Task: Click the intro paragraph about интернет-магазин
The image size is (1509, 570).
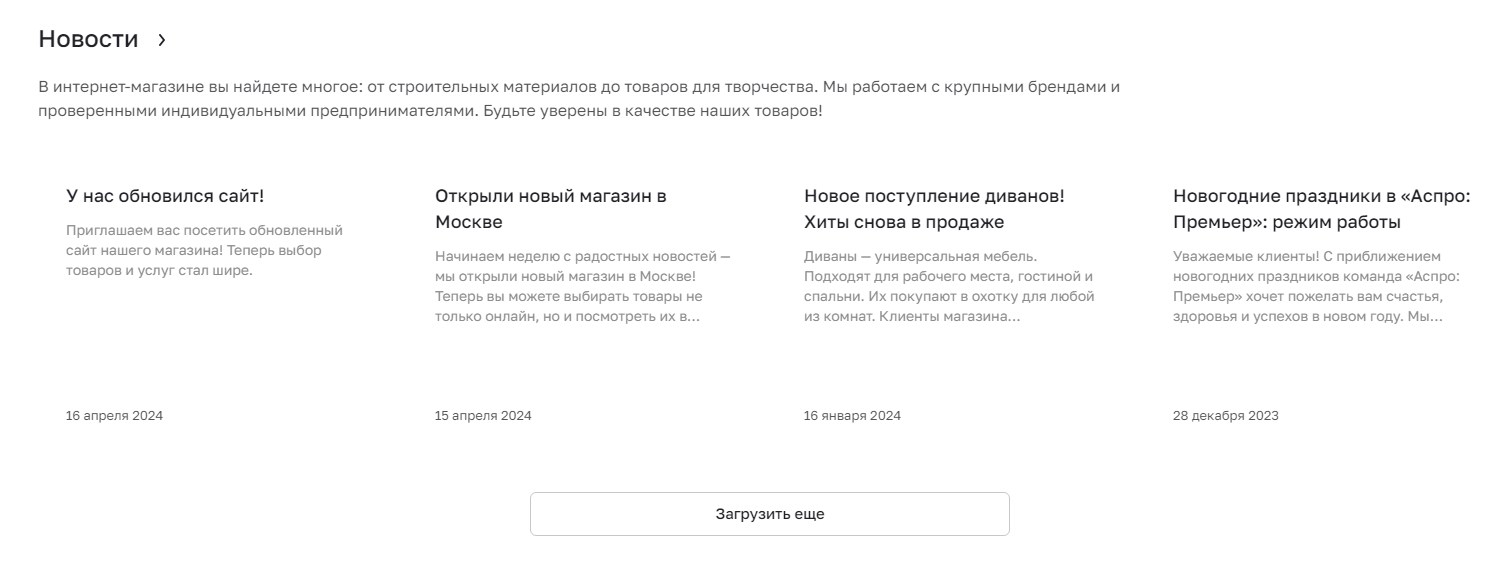Action: click(579, 99)
